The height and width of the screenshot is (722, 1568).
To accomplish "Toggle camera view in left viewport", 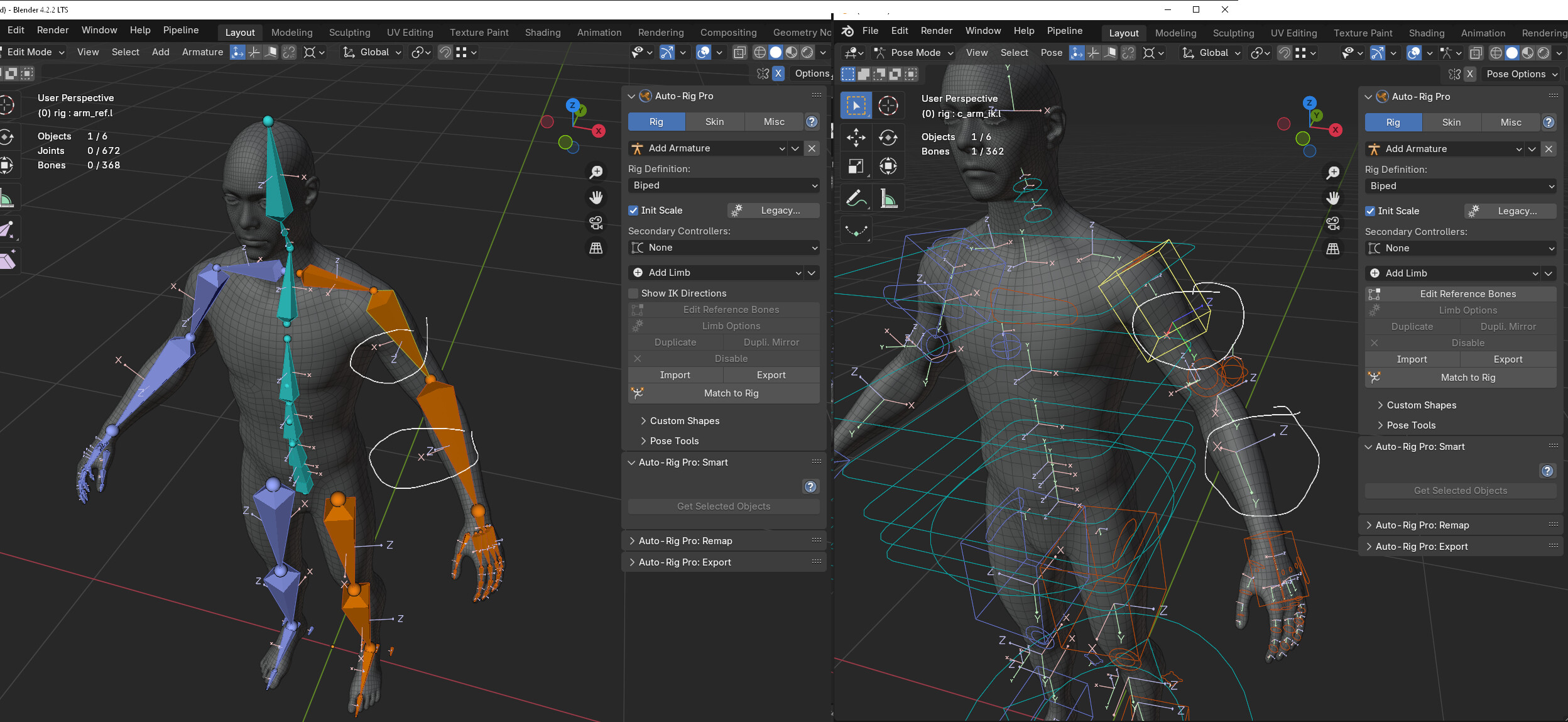I will pyautogui.click(x=596, y=222).
